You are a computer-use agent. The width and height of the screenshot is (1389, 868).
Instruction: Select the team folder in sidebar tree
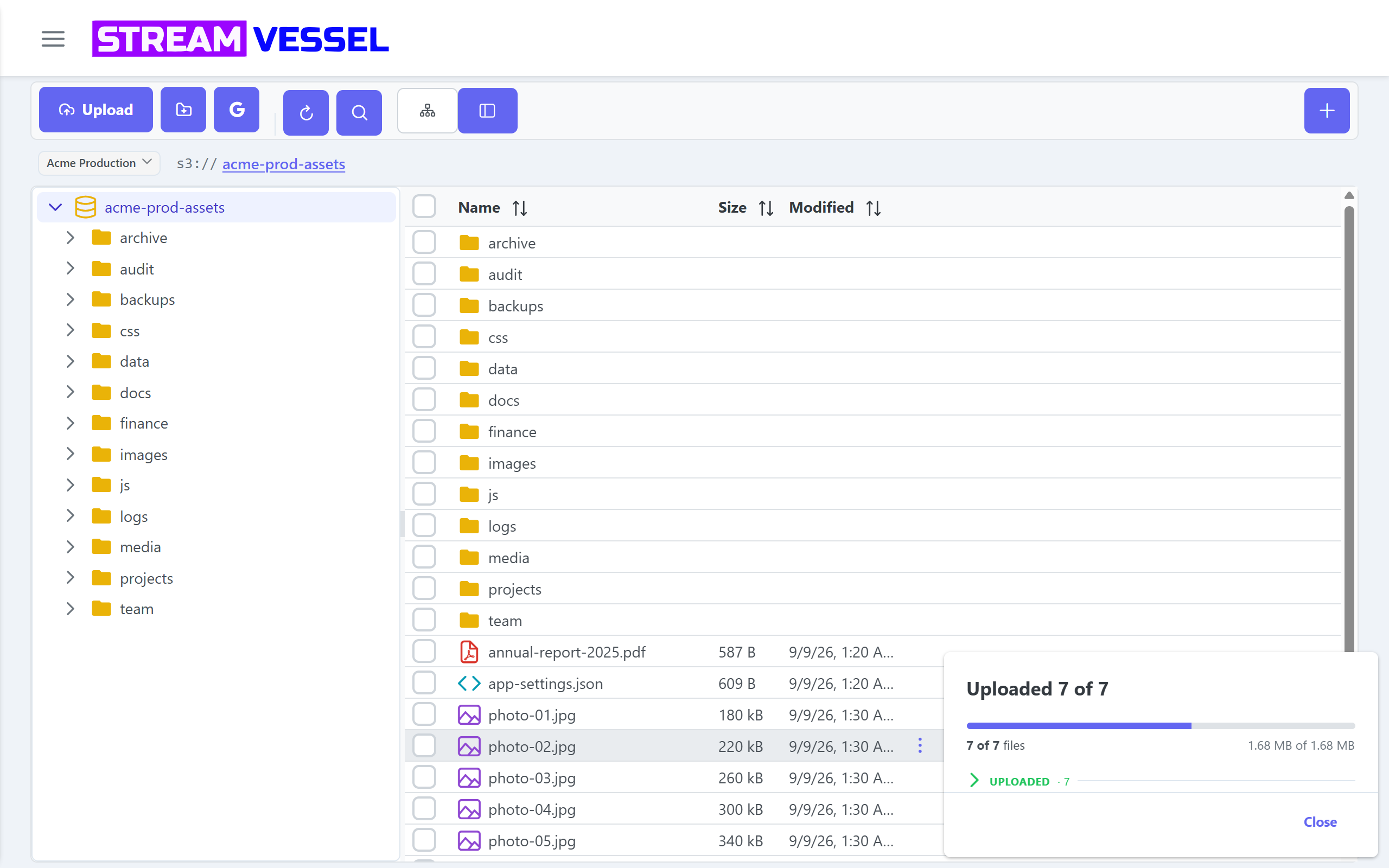(x=137, y=609)
